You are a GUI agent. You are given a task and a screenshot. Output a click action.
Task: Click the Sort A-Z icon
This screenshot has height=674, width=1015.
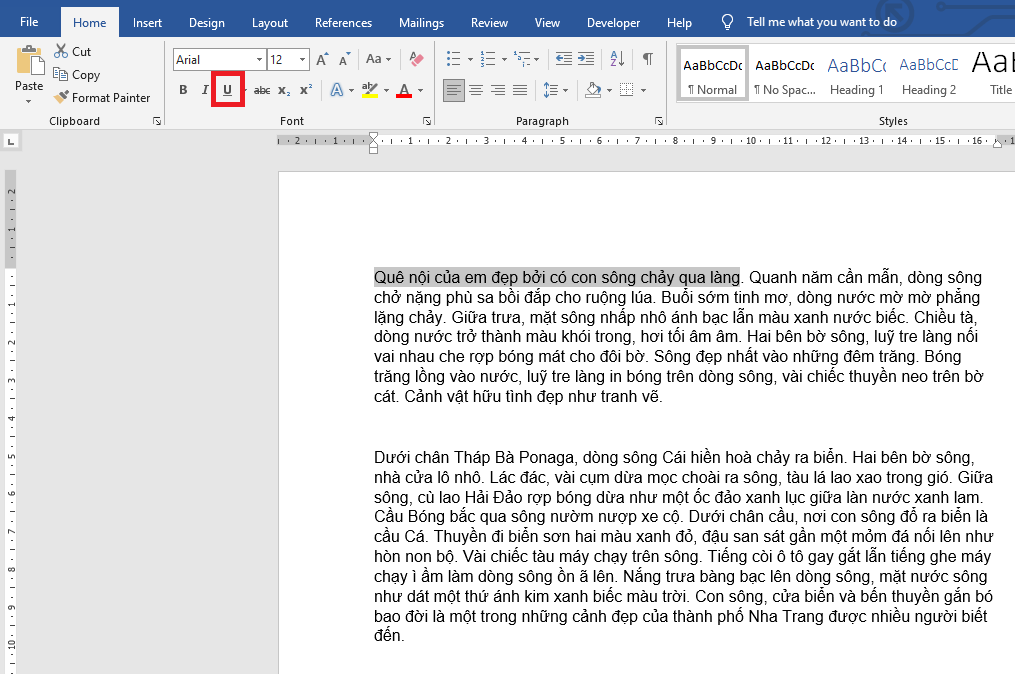click(x=617, y=60)
